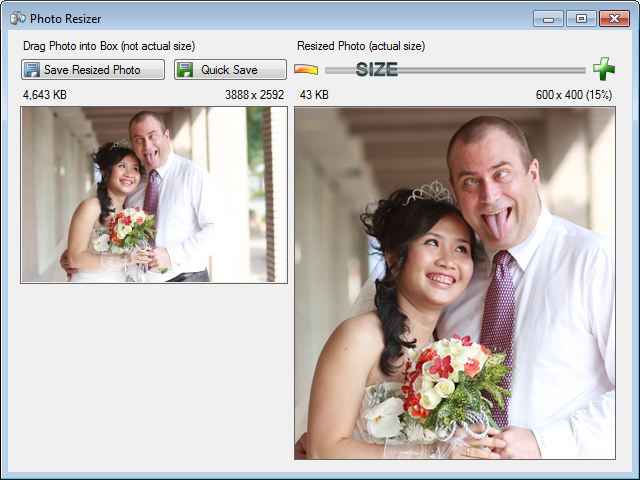640x480 pixels.
Task: Click the resized photo preview image
Action: [x=455, y=283]
